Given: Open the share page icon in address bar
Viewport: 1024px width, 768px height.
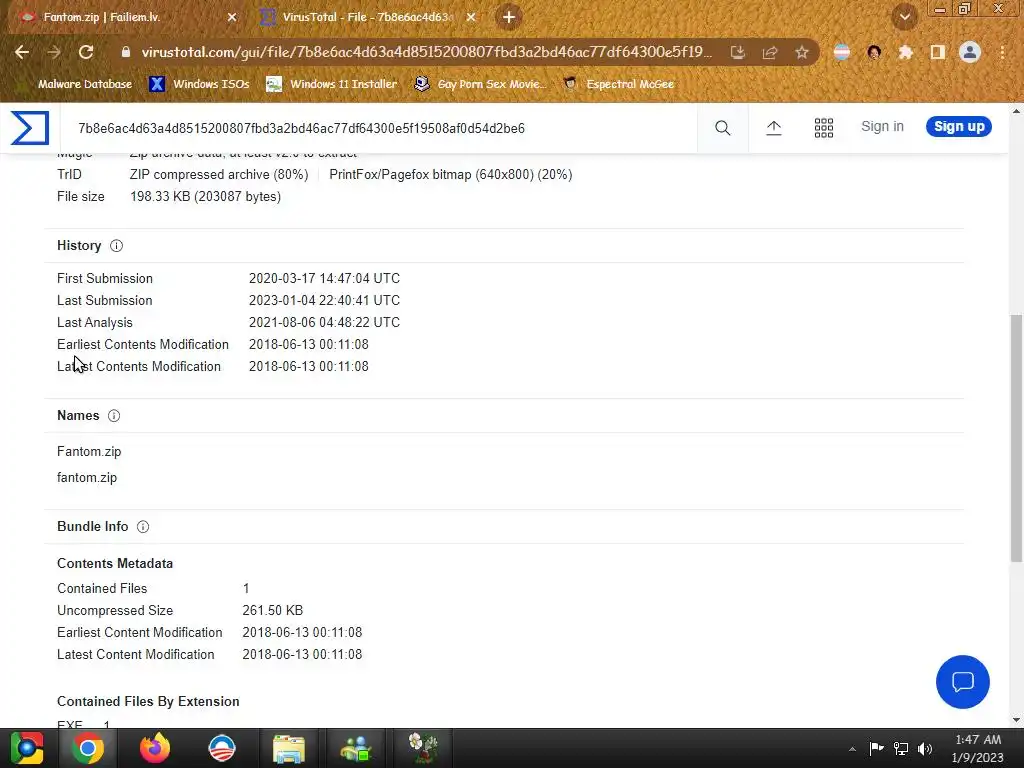Looking at the screenshot, I should click(770, 52).
